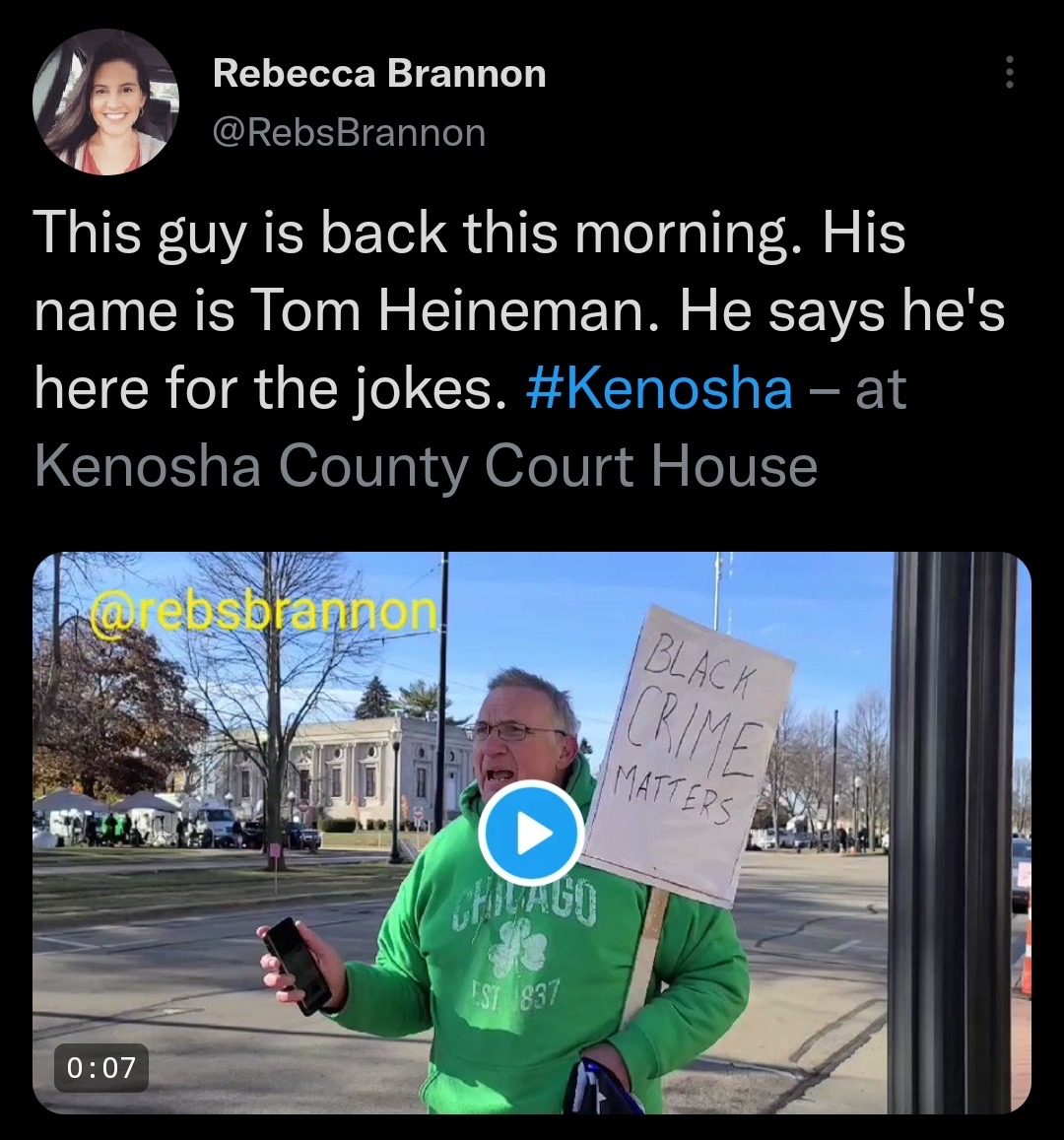Screen dimensions: 1064x1140
Task: Click the tweet text about Tom Heineman
Action: 519,349
